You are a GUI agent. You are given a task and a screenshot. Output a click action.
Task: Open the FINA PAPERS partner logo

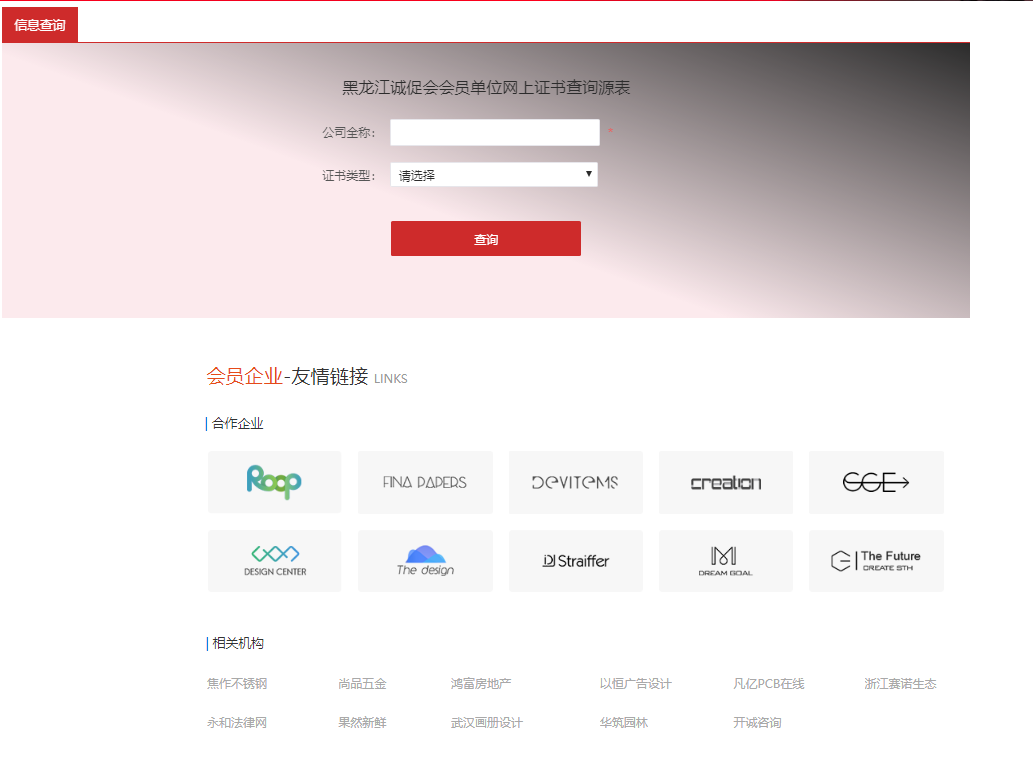[x=425, y=482]
